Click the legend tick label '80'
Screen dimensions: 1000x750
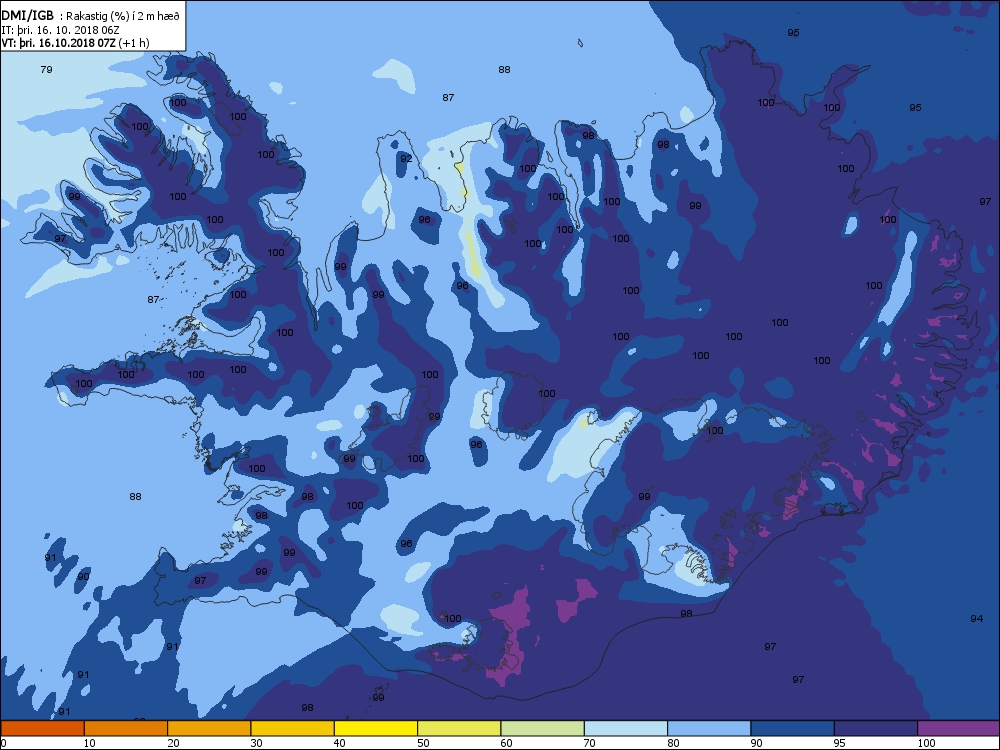[x=673, y=743]
